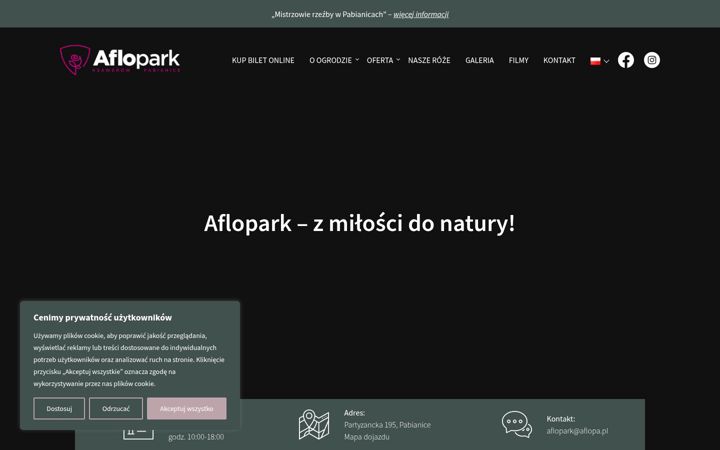Click the calendar icon by opening hours
The image size is (720, 450).
click(x=138, y=433)
